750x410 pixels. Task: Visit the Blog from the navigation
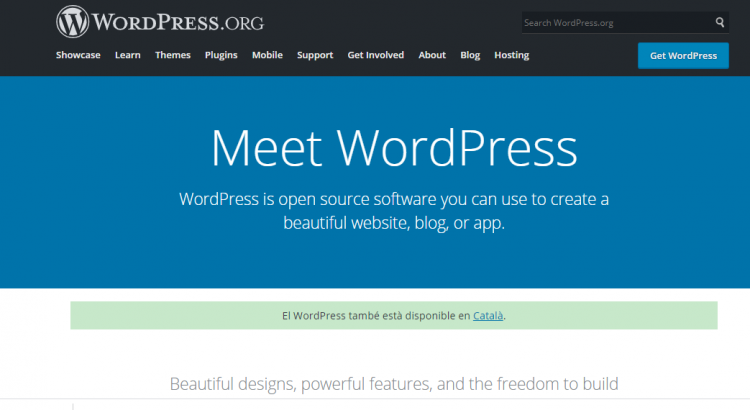tap(470, 55)
